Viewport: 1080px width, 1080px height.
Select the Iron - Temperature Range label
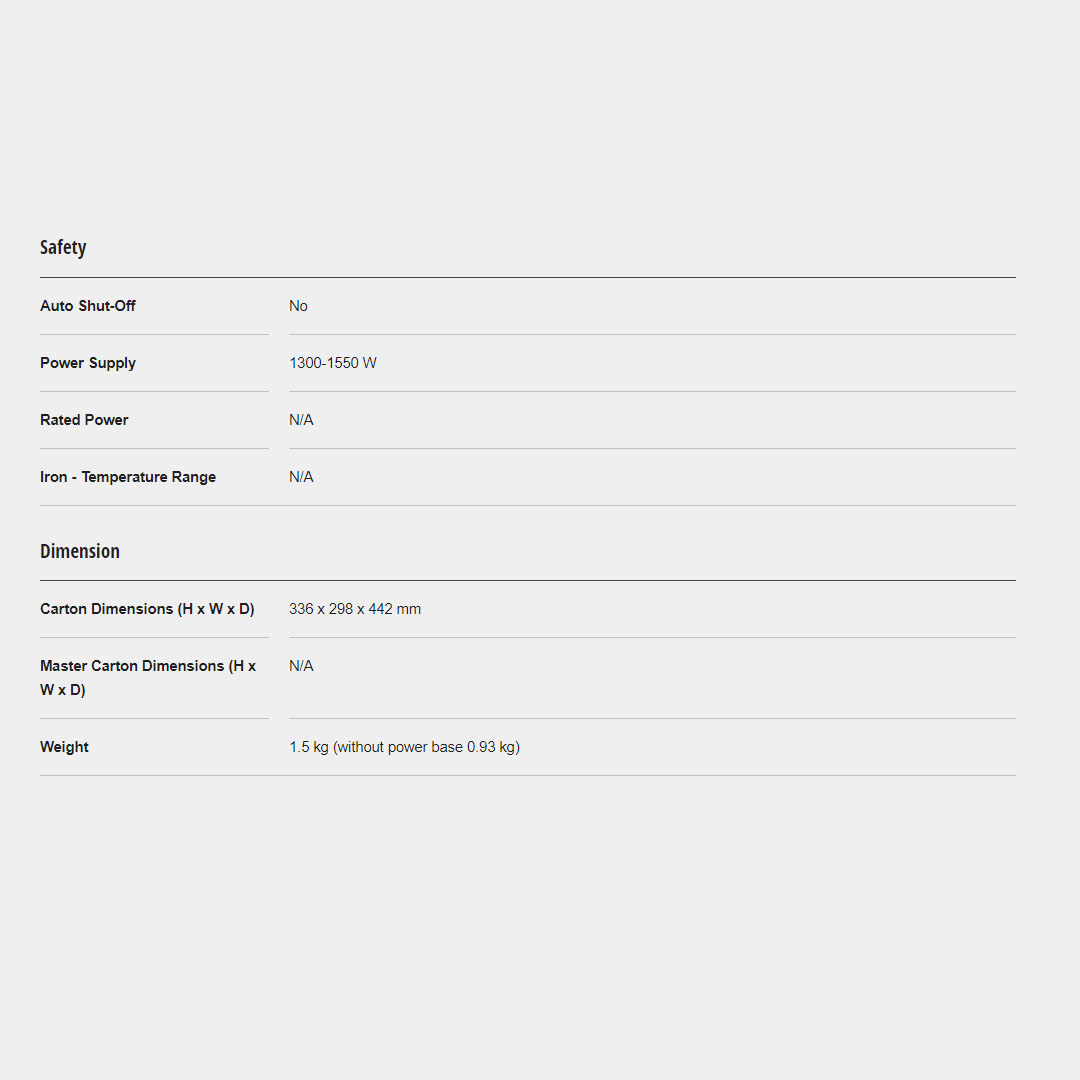[x=128, y=477]
